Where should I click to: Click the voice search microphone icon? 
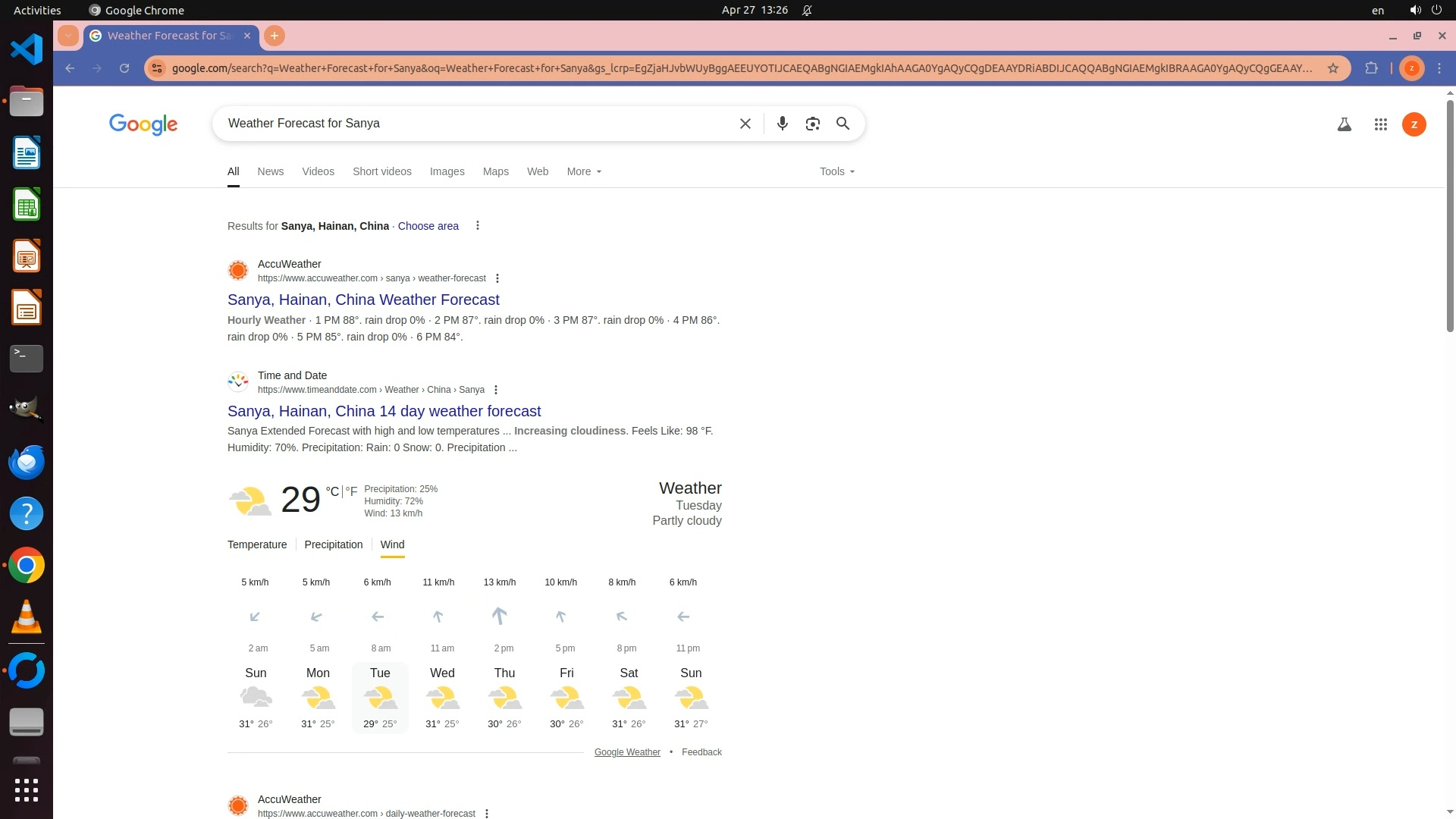coord(782,124)
